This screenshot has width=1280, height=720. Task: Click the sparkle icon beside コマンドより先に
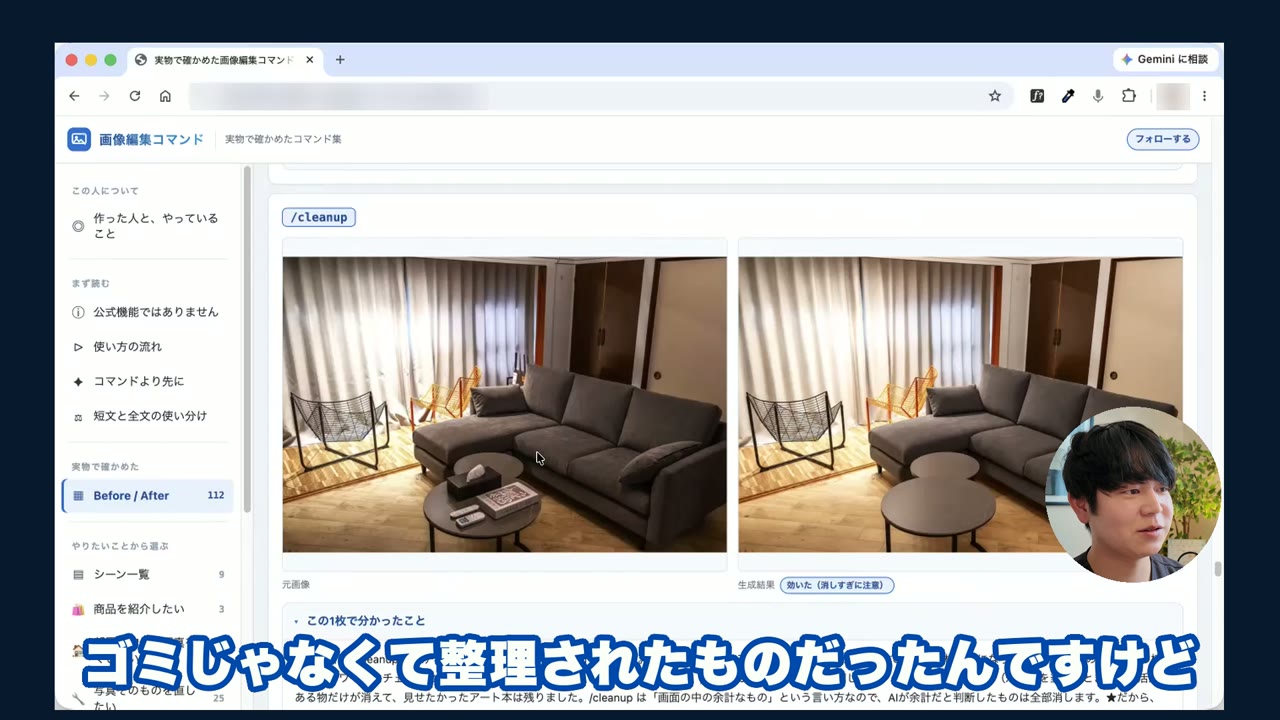(78, 382)
